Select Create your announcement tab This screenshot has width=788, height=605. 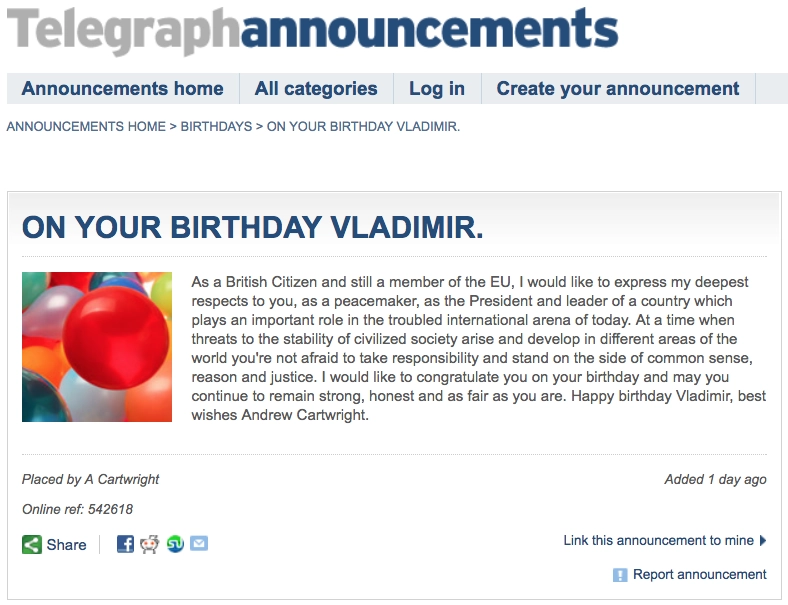tap(618, 89)
